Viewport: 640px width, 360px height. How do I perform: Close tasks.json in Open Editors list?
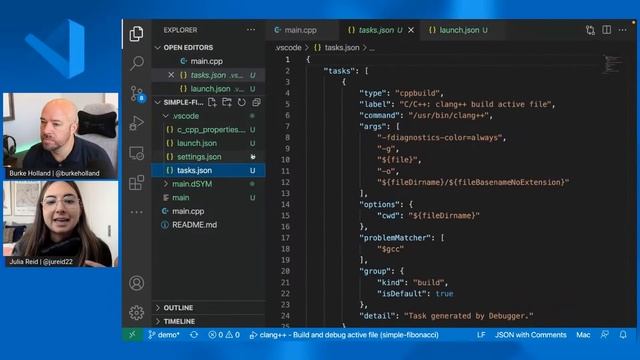click(x=171, y=75)
